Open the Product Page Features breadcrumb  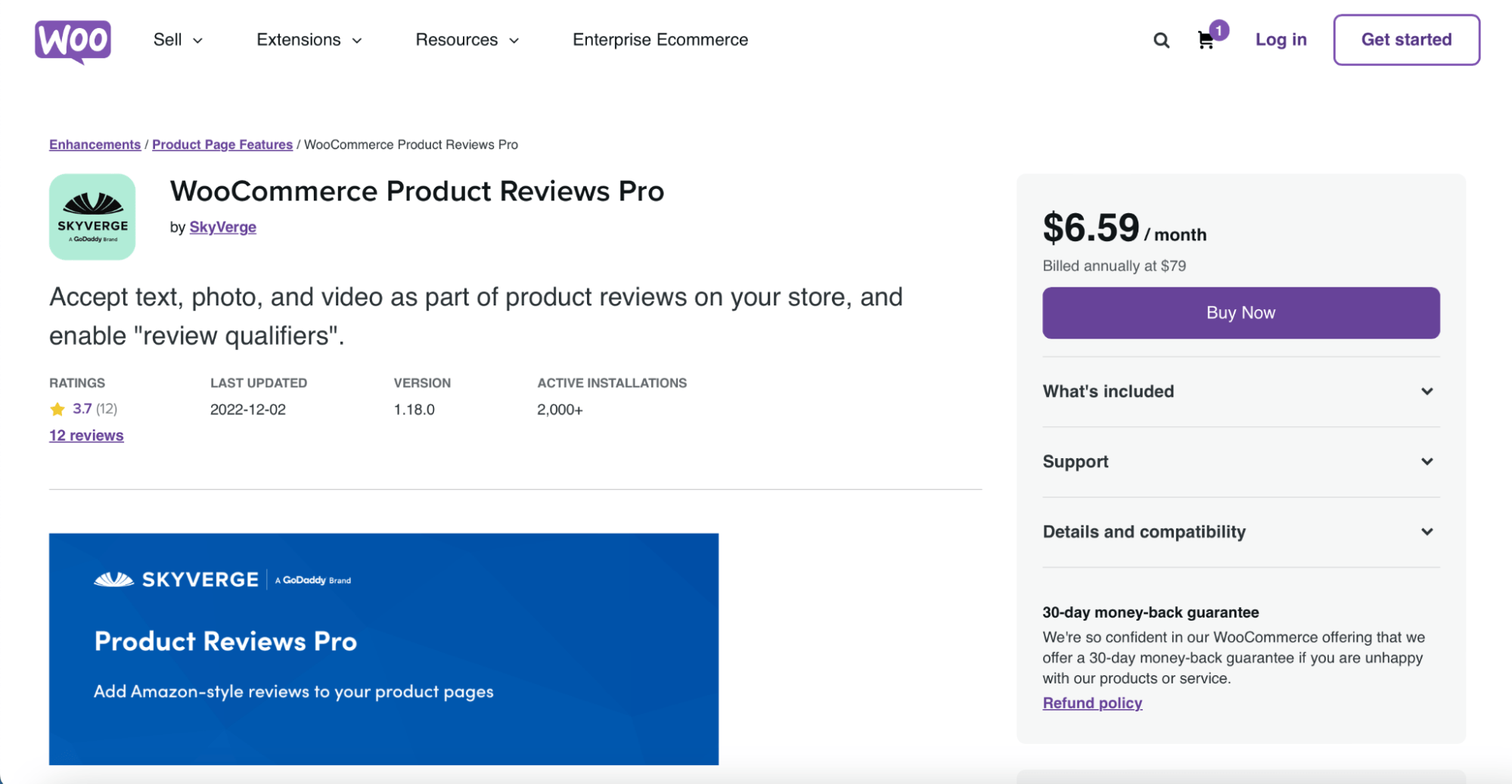tap(222, 144)
